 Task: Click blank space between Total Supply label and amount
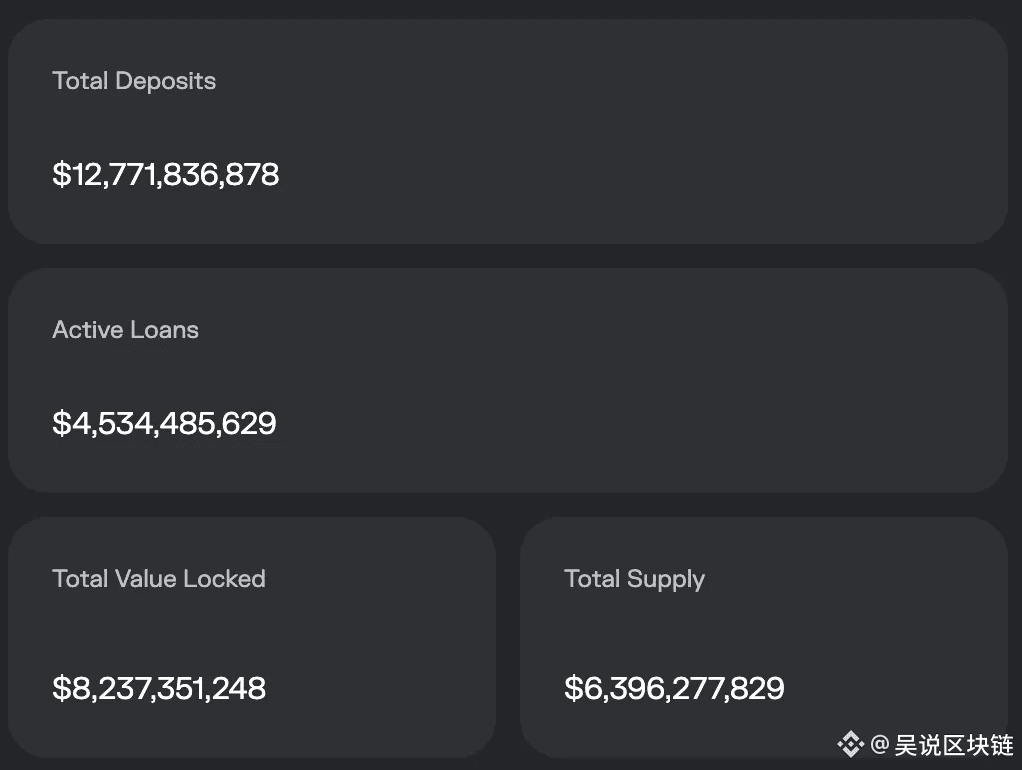pos(760,632)
